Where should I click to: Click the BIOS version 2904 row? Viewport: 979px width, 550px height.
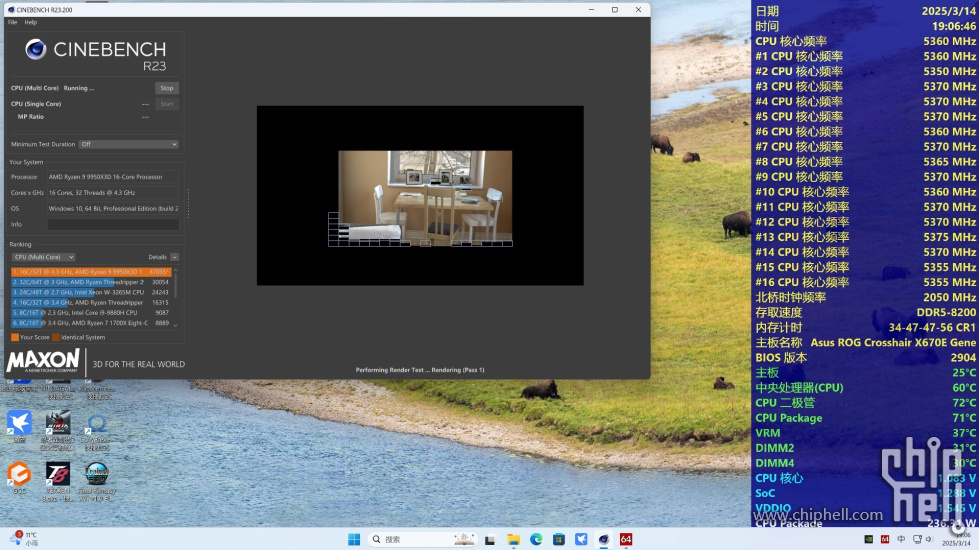pyautogui.click(x=865, y=358)
